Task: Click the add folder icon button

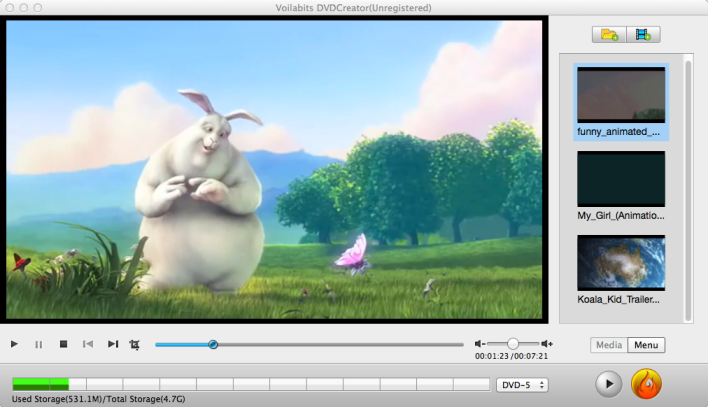Action: point(609,35)
